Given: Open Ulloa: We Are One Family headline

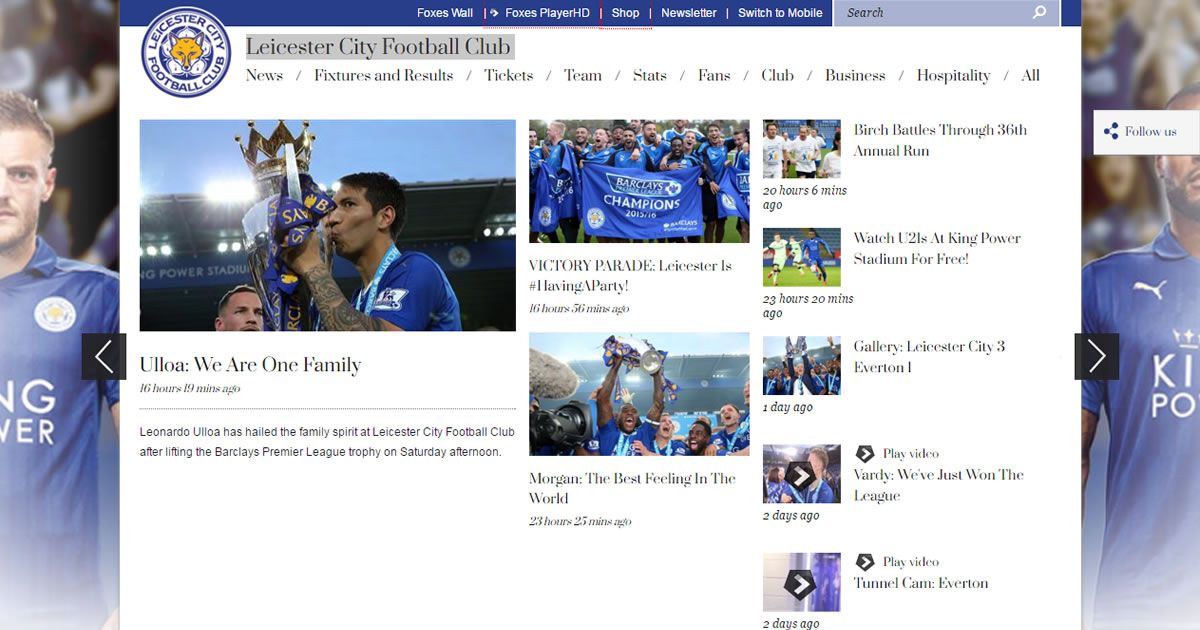Looking at the screenshot, I should pos(250,365).
